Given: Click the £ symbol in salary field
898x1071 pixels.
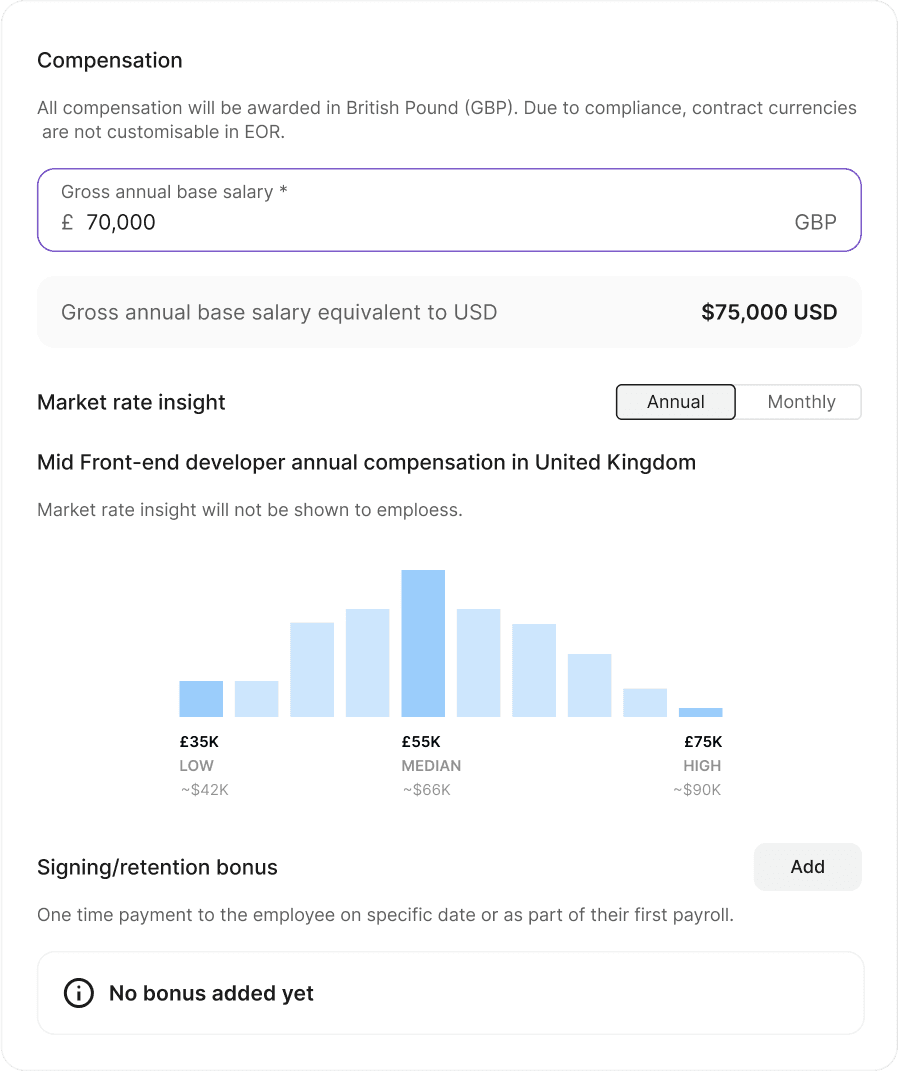Looking at the screenshot, I should tap(67, 222).
